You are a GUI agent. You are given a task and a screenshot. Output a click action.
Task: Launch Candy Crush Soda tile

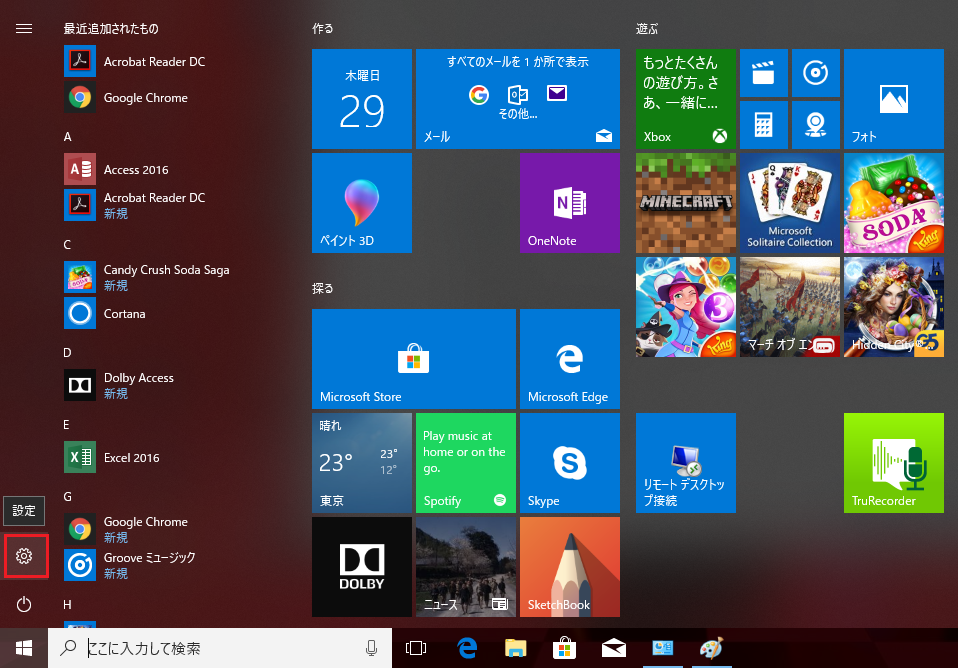pos(893,203)
